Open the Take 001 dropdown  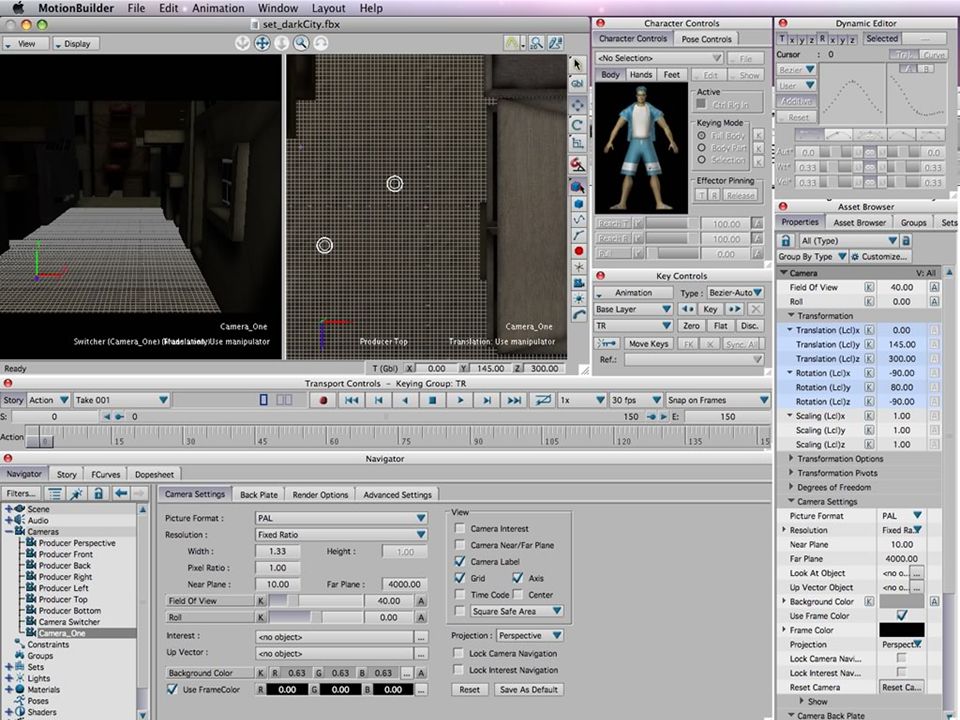[121, 400]
